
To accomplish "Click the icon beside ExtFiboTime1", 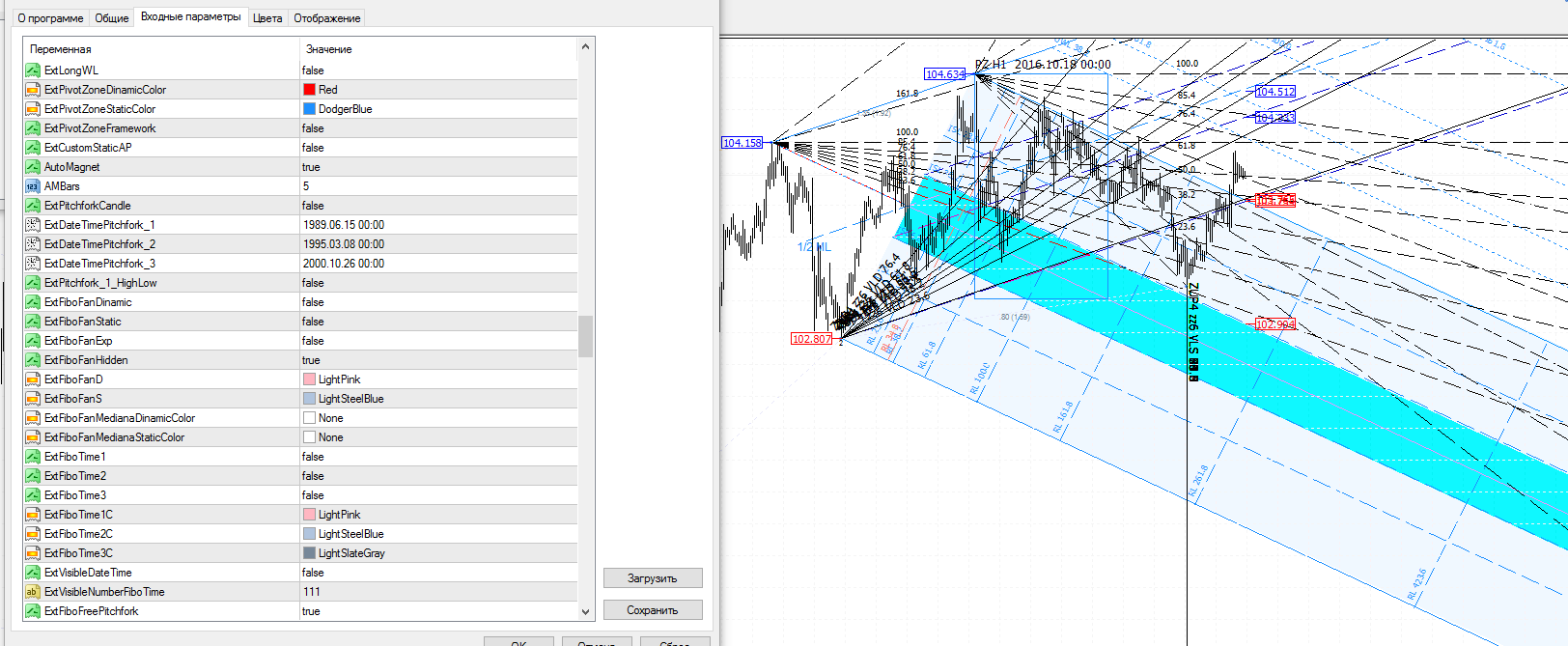I will pyautogui.click(x=33, y=457).
